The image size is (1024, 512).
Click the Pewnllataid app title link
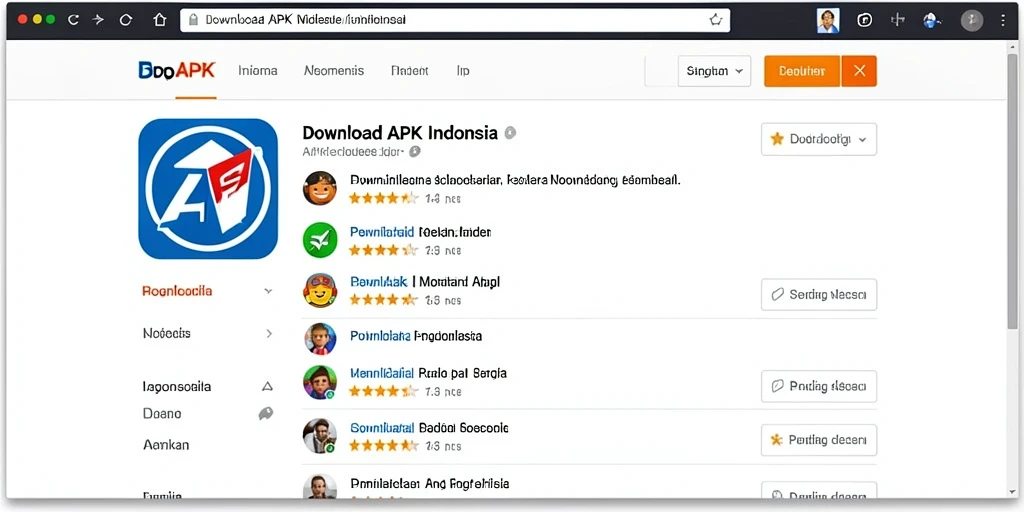pyautogui.click(x=382, y=232)
